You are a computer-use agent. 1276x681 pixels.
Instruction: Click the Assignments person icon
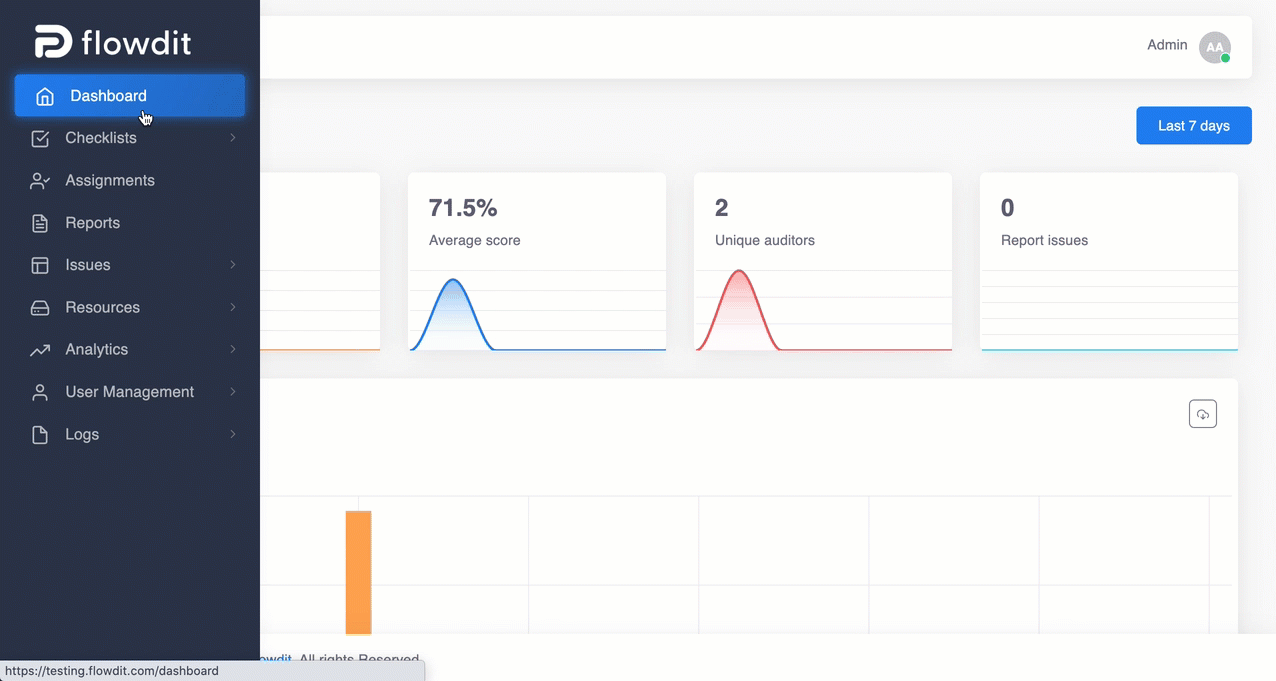tap(40, 181)
